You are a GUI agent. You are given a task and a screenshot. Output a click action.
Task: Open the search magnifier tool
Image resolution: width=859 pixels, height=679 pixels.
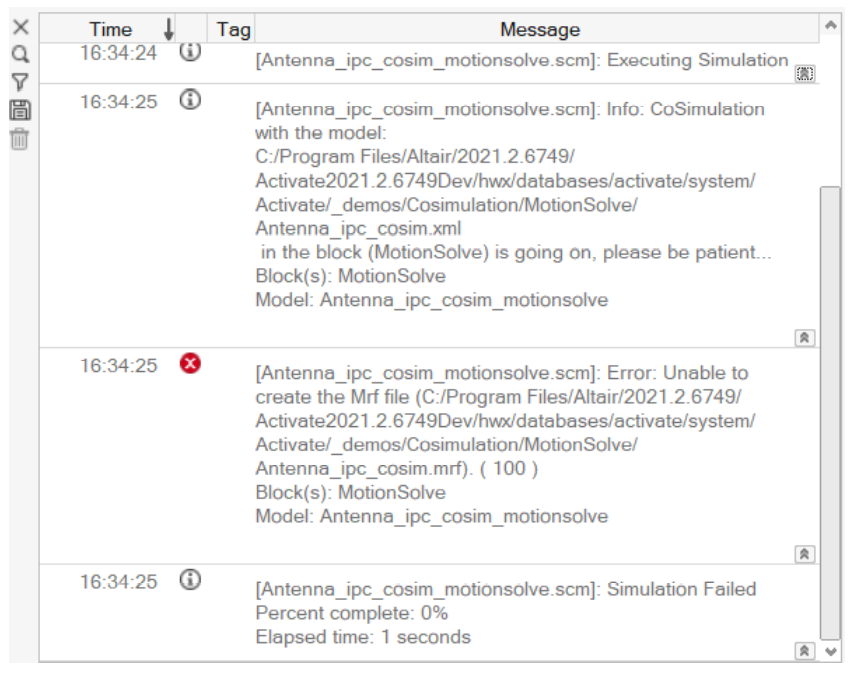[x=20, y=54]
